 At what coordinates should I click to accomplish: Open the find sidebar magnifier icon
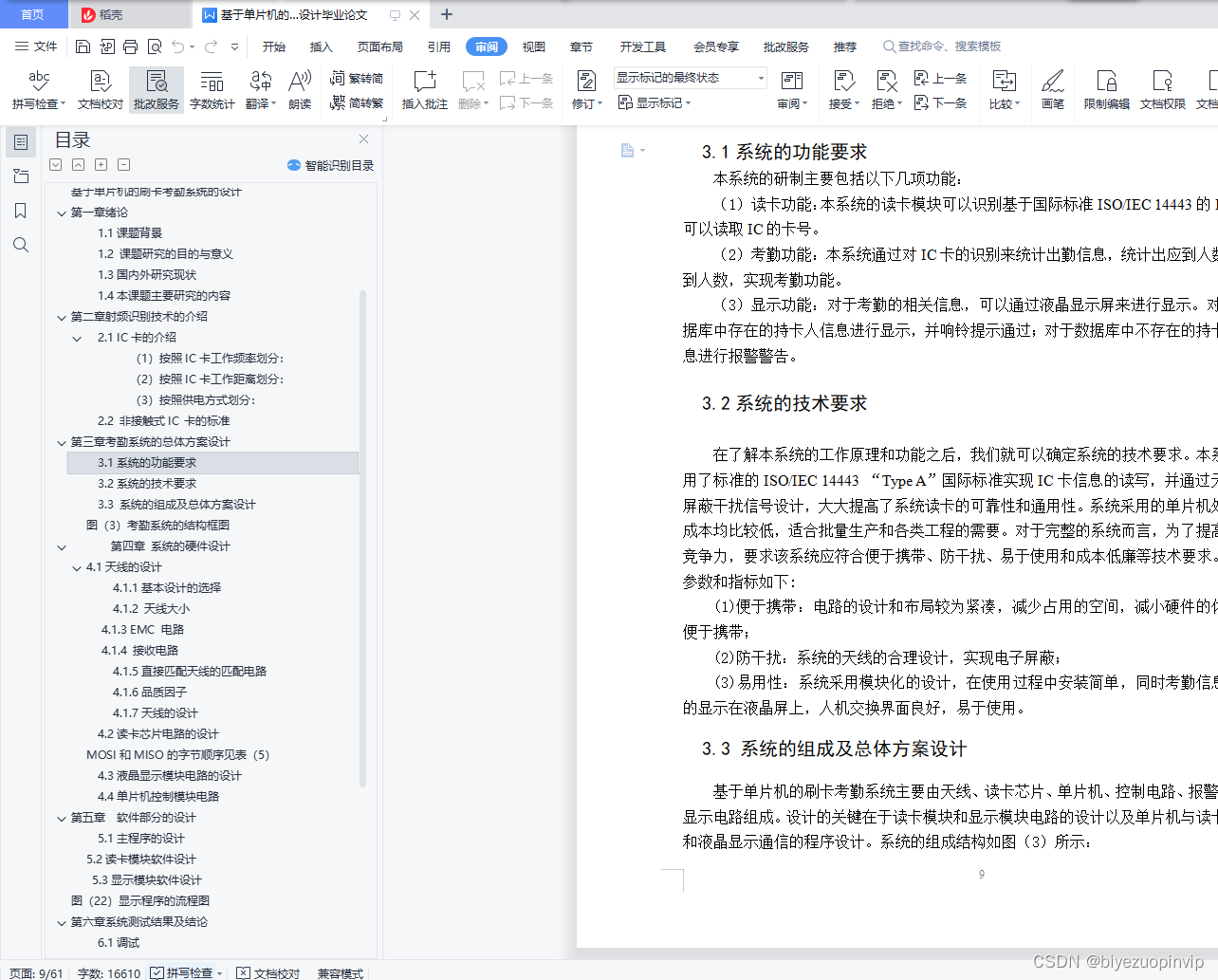pyautogui.click(x=21, y=245)
